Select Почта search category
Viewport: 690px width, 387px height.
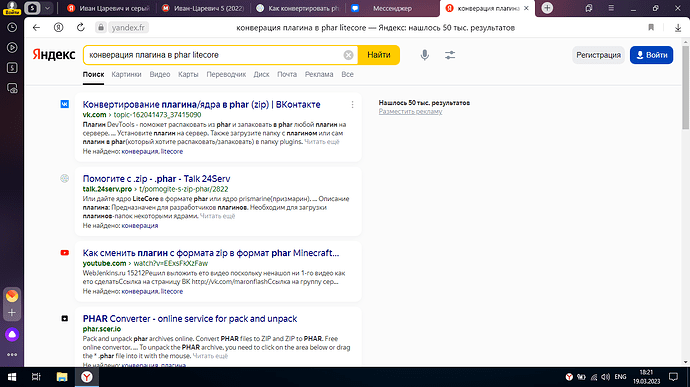tap(287, 74)
